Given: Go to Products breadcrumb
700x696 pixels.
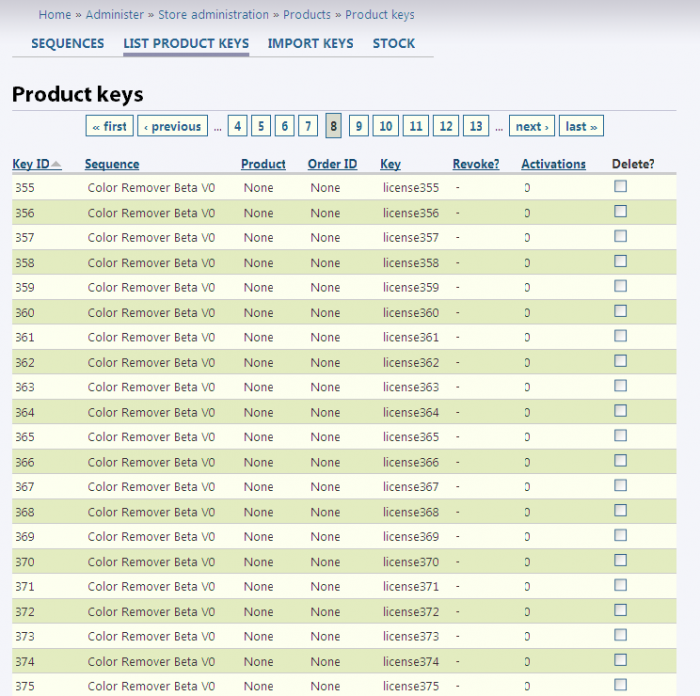Looking at the screenshot, I should tap(307, 15).
